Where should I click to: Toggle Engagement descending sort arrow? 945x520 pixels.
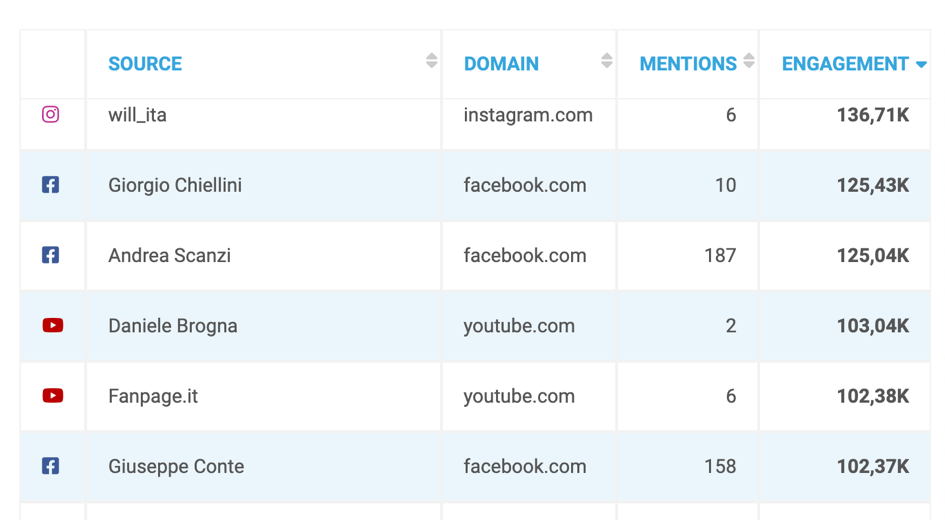pyautogui.click(x=921, y=65)
